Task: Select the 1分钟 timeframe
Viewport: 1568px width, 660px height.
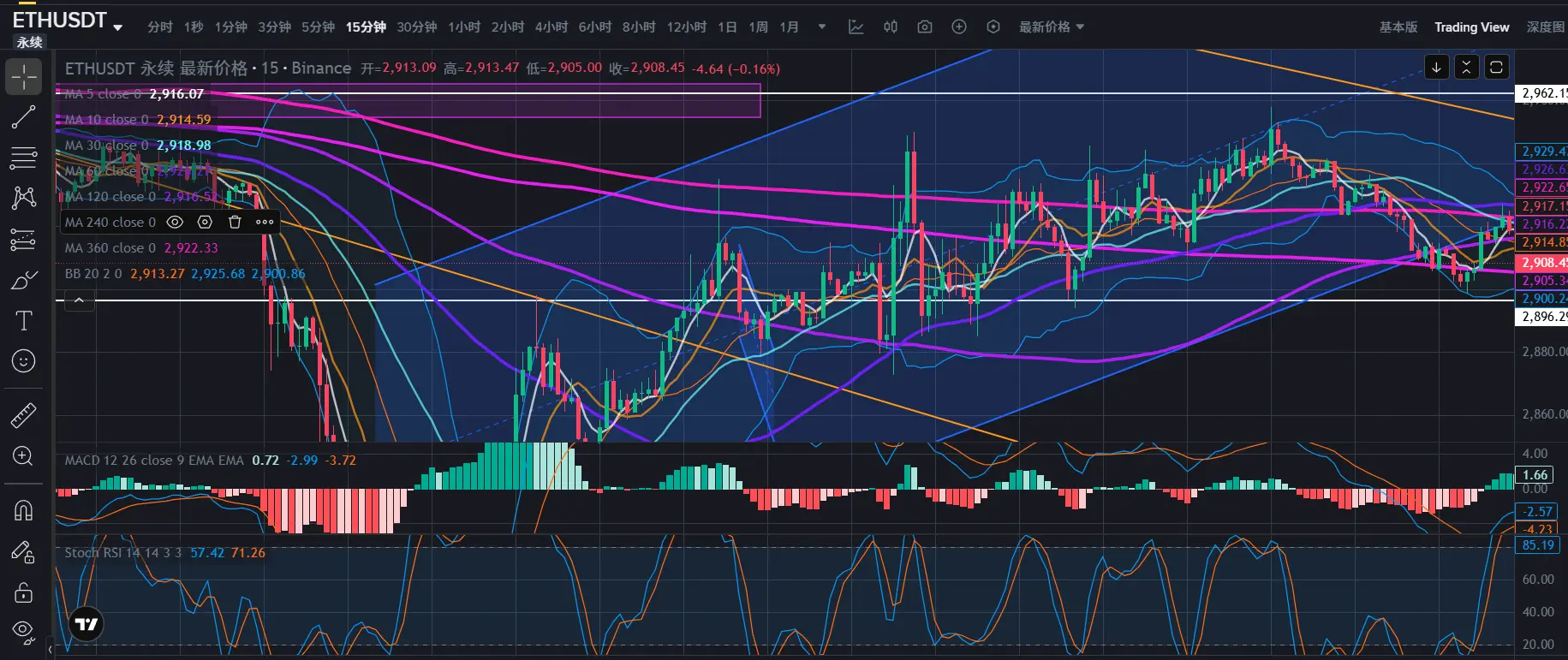Action: 230,27
